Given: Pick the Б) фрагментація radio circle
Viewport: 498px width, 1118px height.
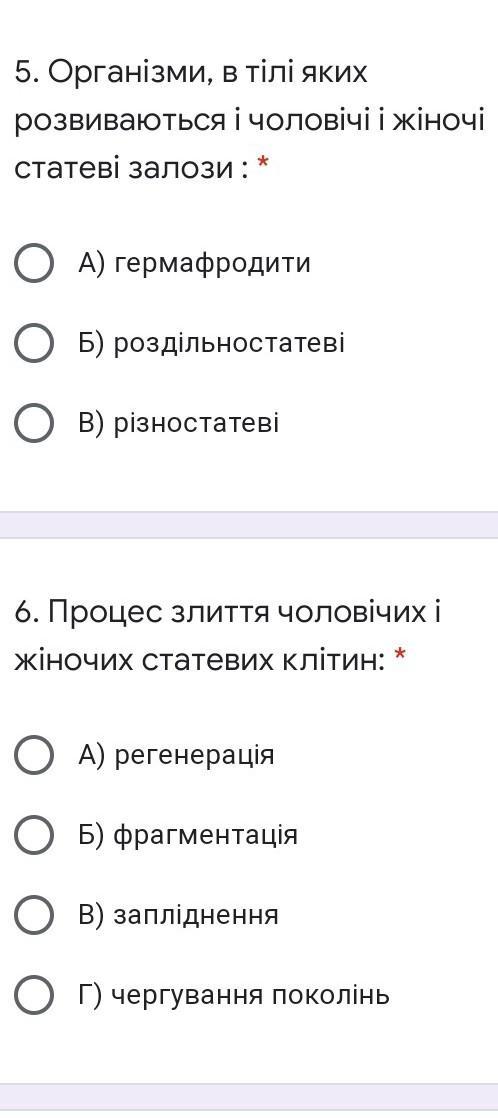Looking at the screenshot, I should (x=34, y=835).
